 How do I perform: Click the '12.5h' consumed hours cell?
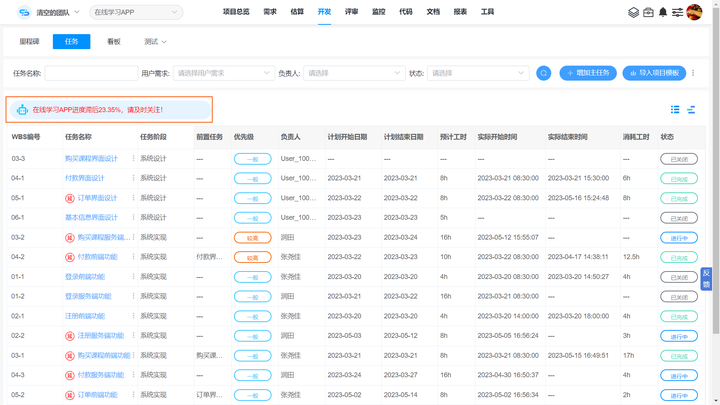point(631,257)
